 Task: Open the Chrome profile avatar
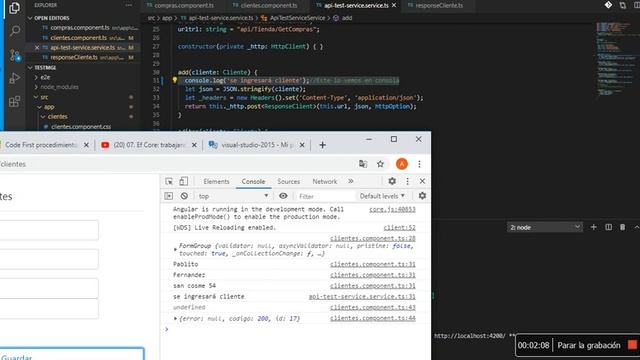[x=402, y=164]
